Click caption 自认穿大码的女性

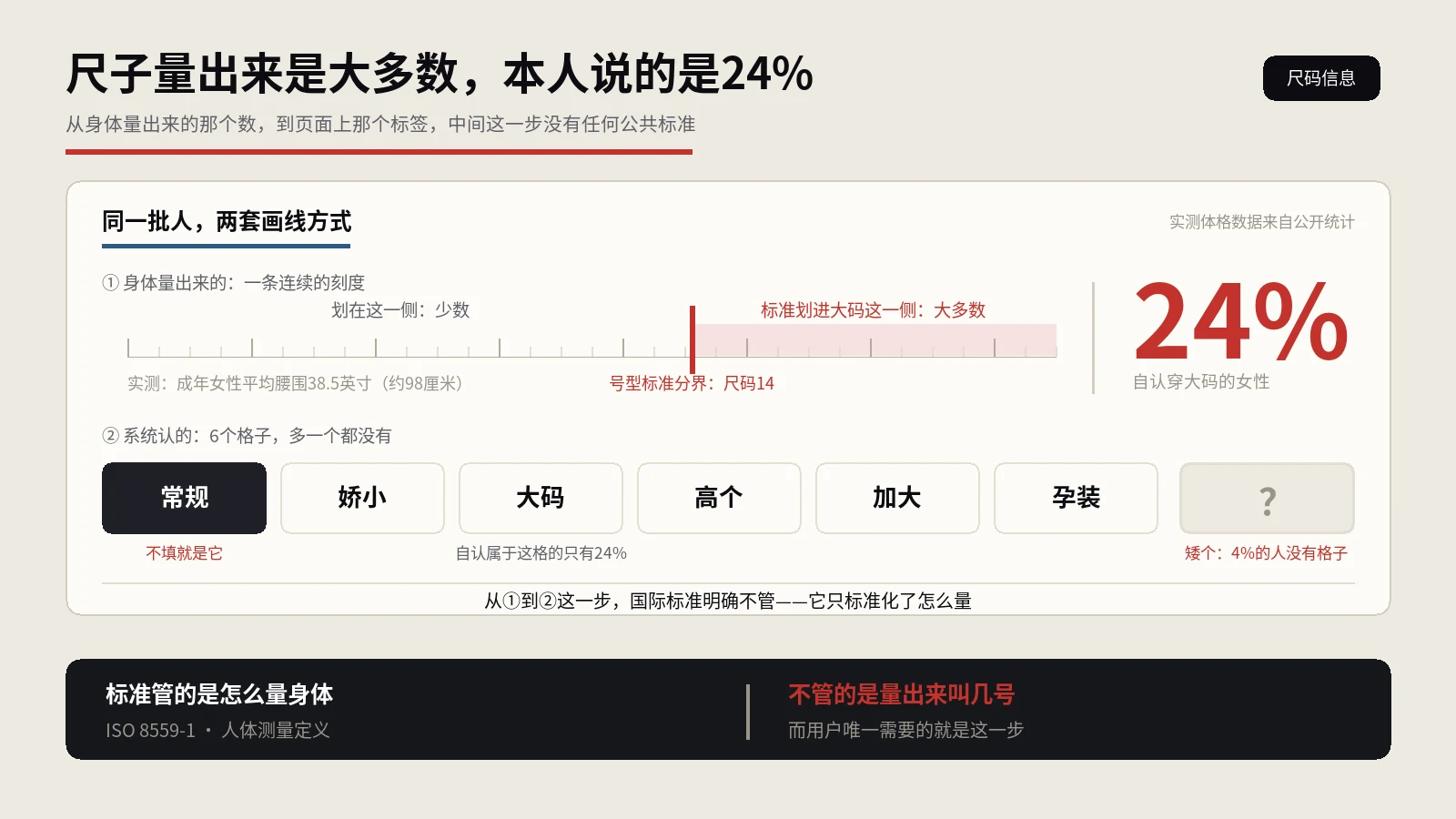tap(1201, 381)
